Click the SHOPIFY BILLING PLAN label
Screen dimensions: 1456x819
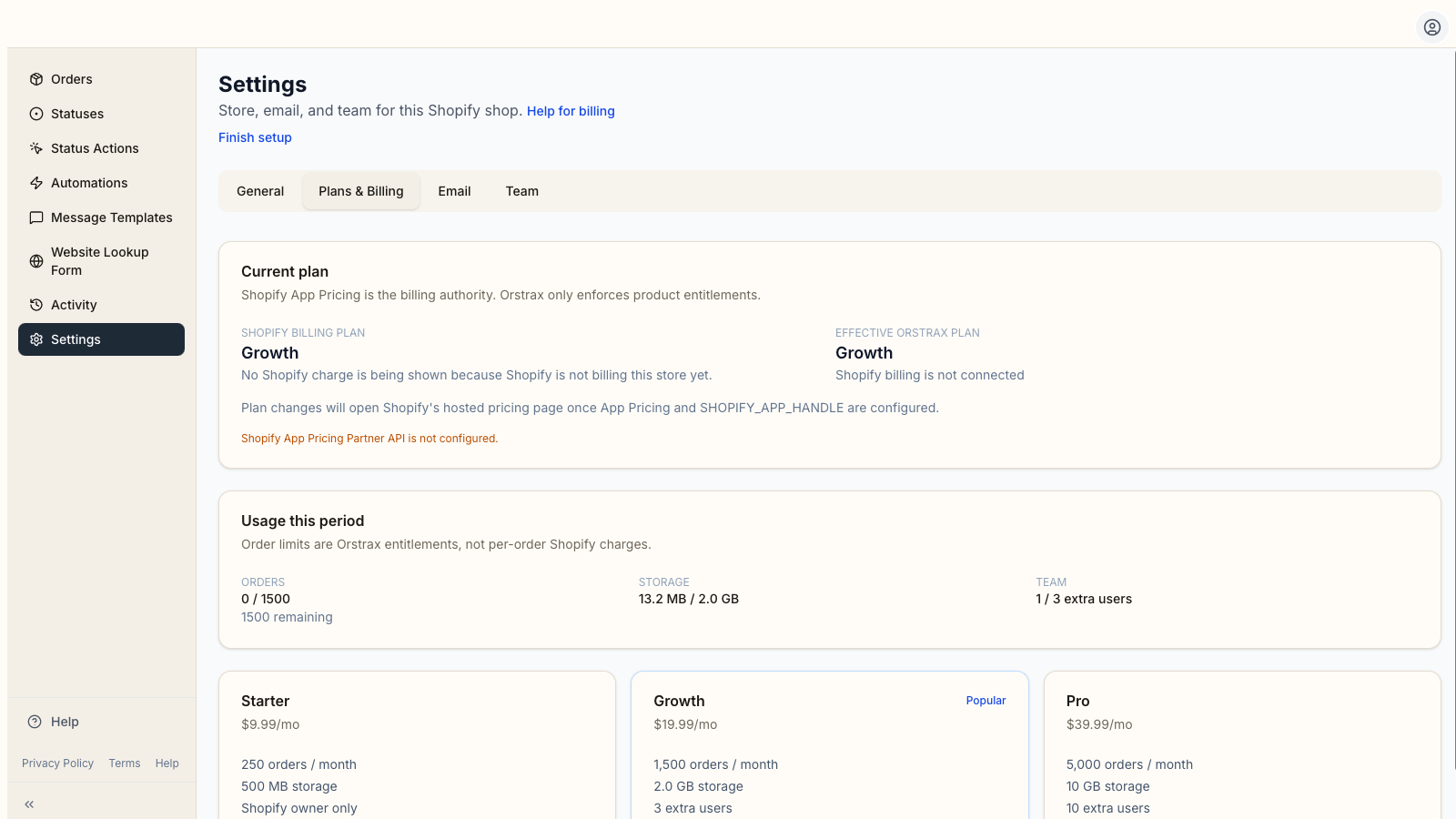coord(303,333)
